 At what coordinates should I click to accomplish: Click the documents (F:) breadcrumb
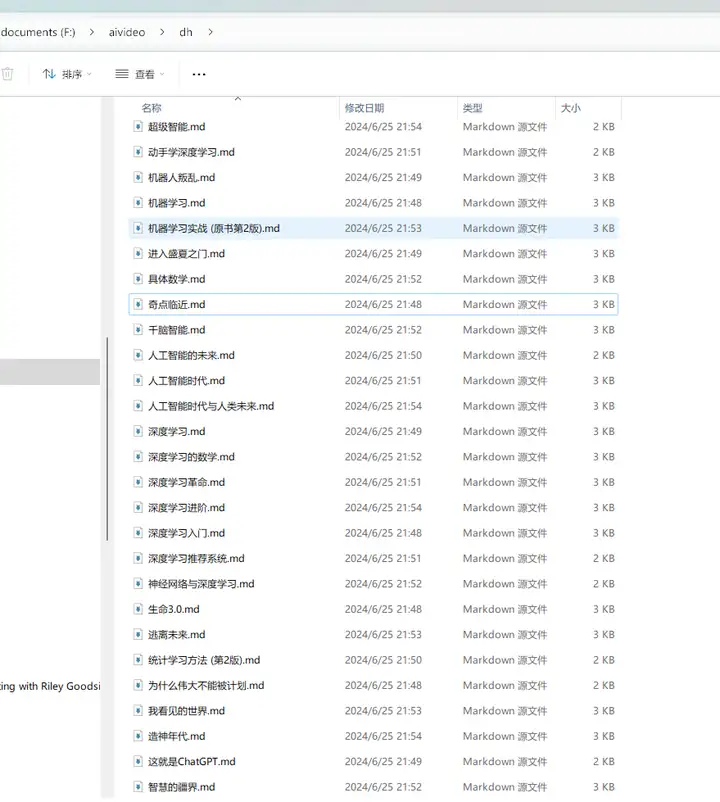tap(38, 32)
